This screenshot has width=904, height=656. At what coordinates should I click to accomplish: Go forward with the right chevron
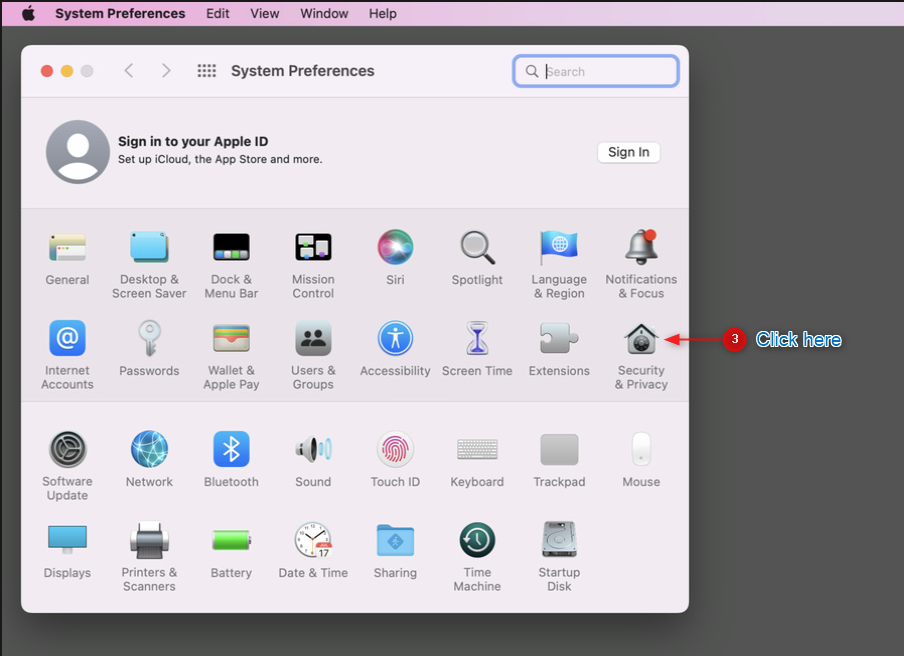pyautogui.click(x=166, y=71)
